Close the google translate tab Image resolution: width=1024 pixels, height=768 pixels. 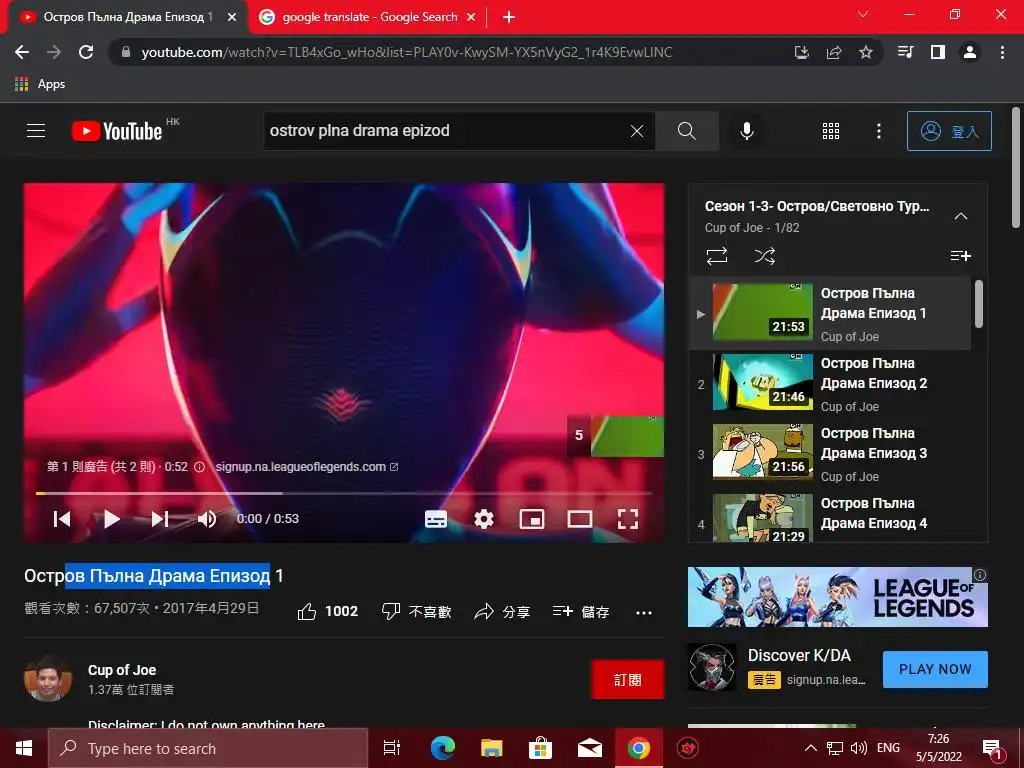click(x=471, y=17)
